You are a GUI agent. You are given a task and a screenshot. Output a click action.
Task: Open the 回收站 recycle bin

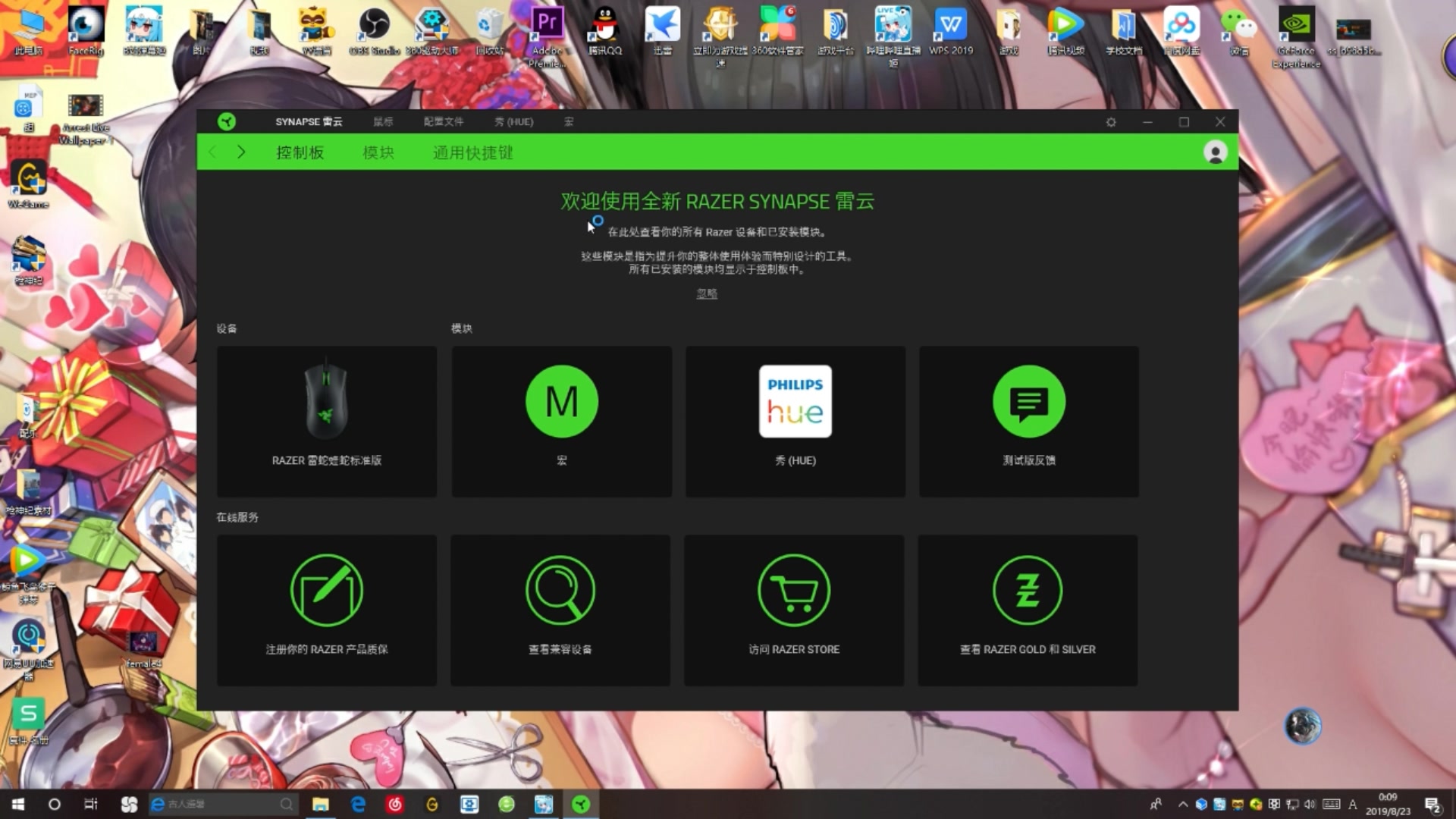[x=489, y=30]
